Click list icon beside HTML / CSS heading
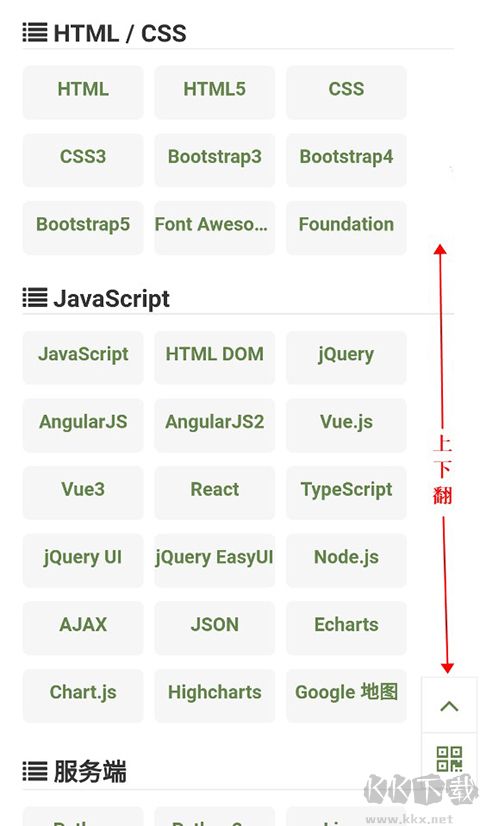 (x=35, y=33)
